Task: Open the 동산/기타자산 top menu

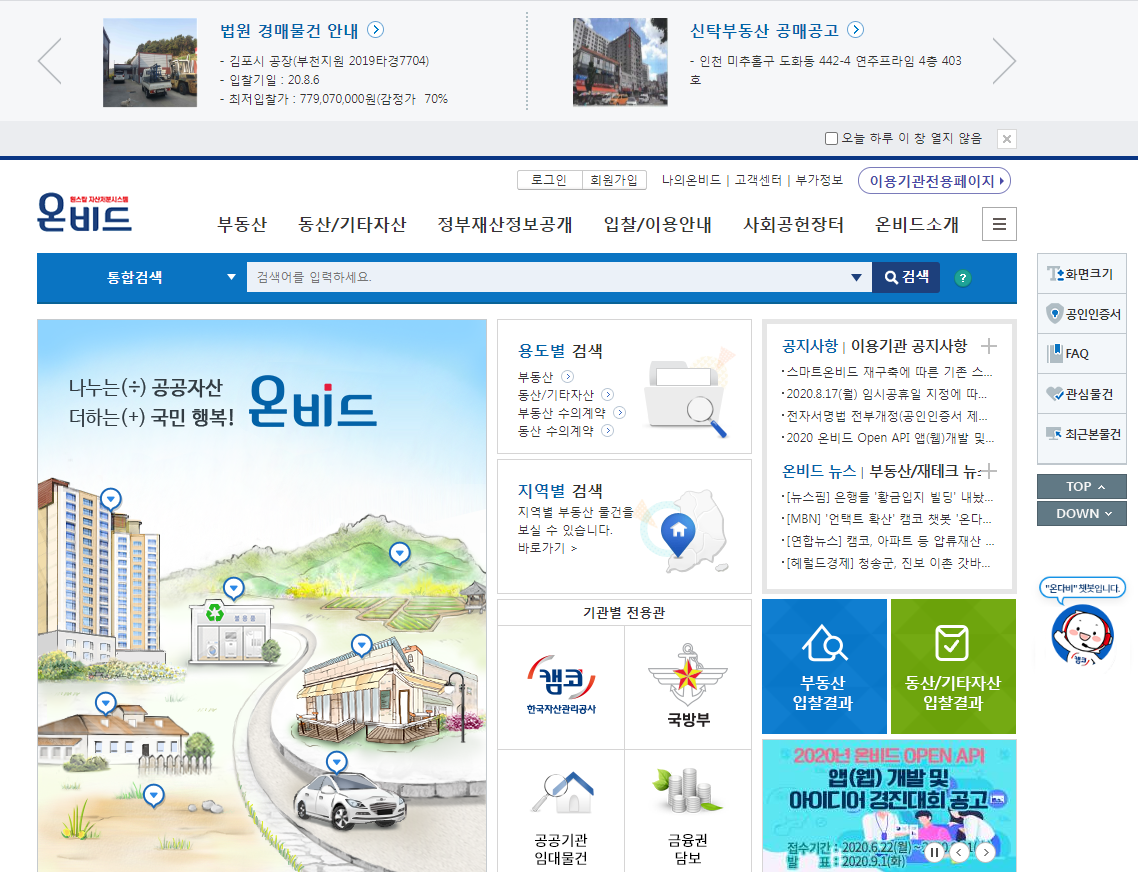Action: pyautogui.click(x=352, y=224)
